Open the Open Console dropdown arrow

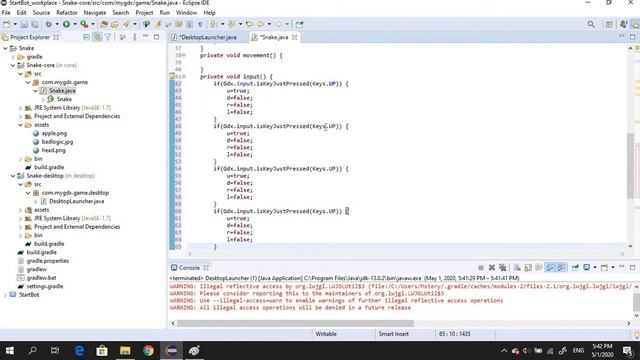coord(613,268)
